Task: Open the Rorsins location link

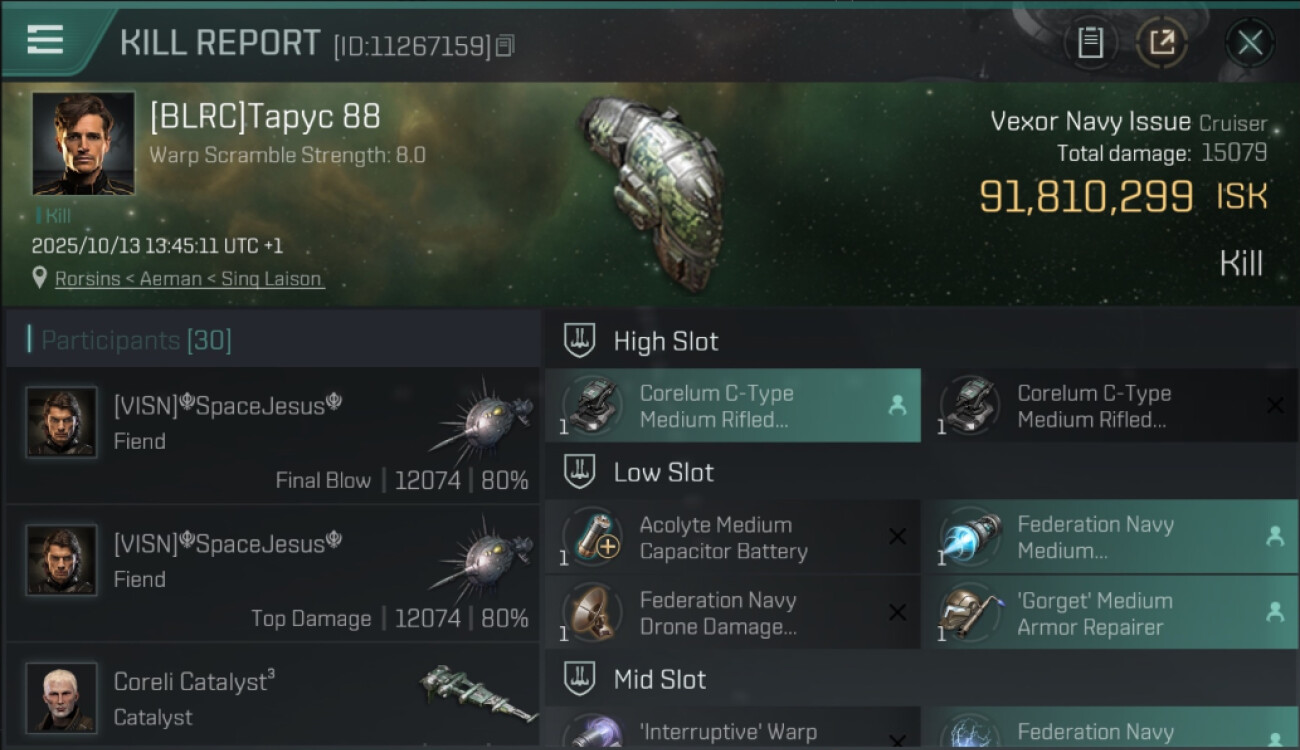Action: point(189,279)
